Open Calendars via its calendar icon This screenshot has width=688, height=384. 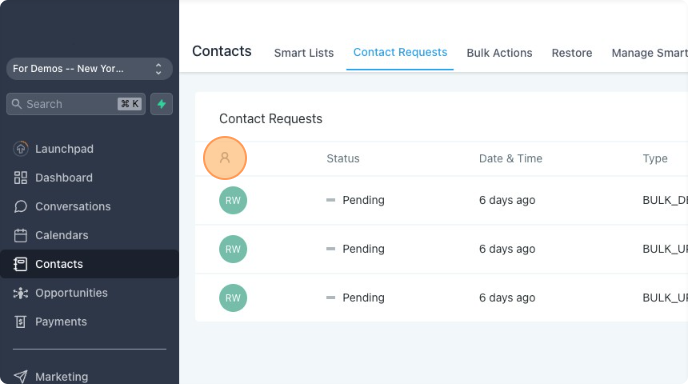21,235
